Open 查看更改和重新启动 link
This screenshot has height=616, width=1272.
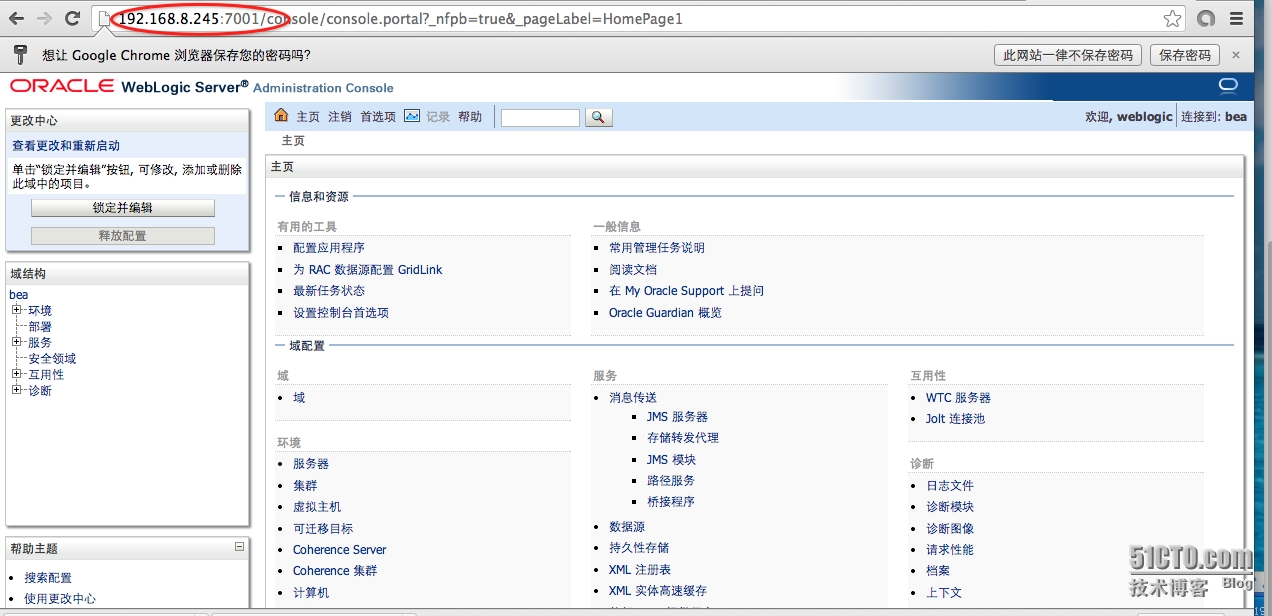tap(66, 146)
